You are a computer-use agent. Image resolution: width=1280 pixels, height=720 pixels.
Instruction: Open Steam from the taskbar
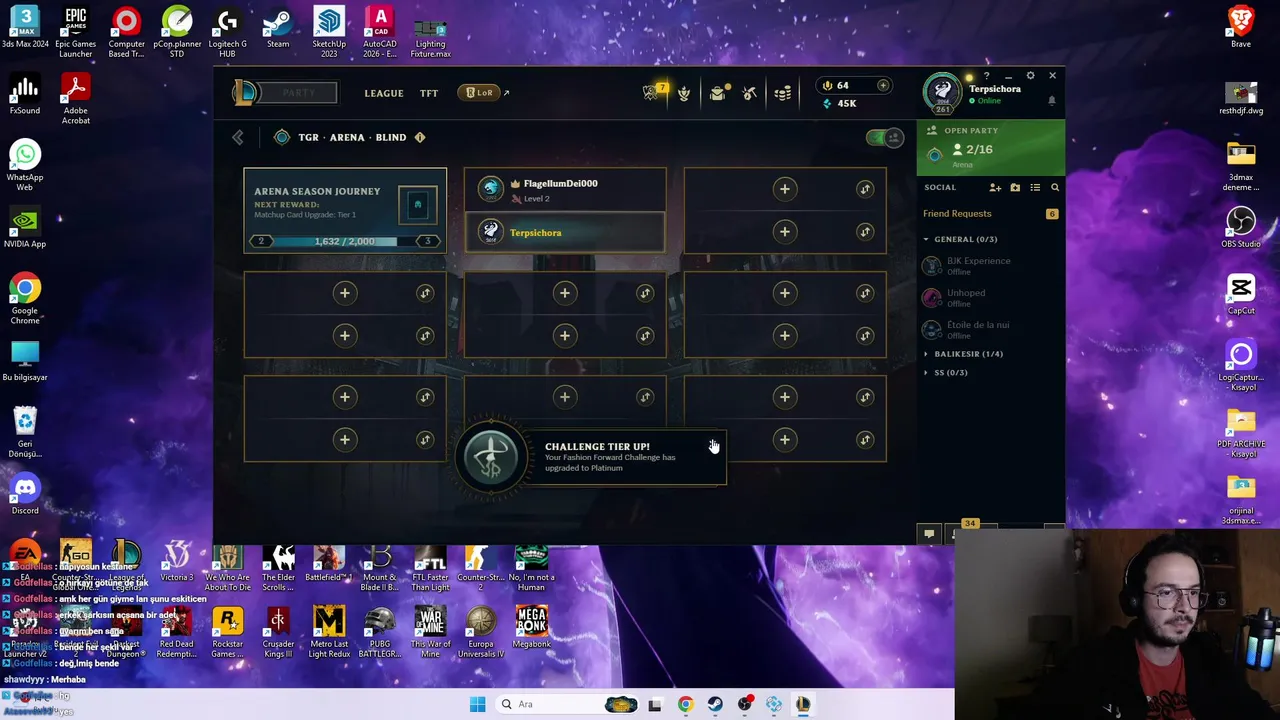pos(715,704)
